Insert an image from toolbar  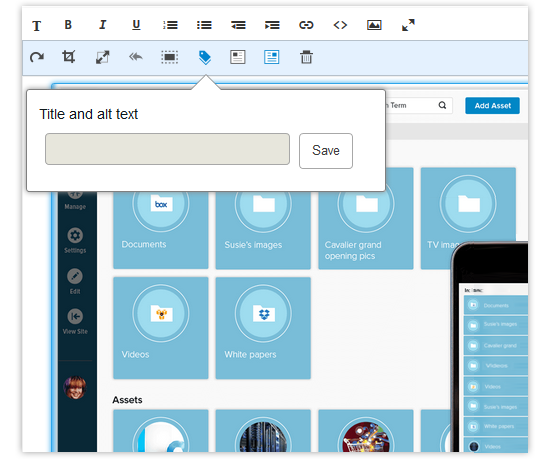coord(374,25)
